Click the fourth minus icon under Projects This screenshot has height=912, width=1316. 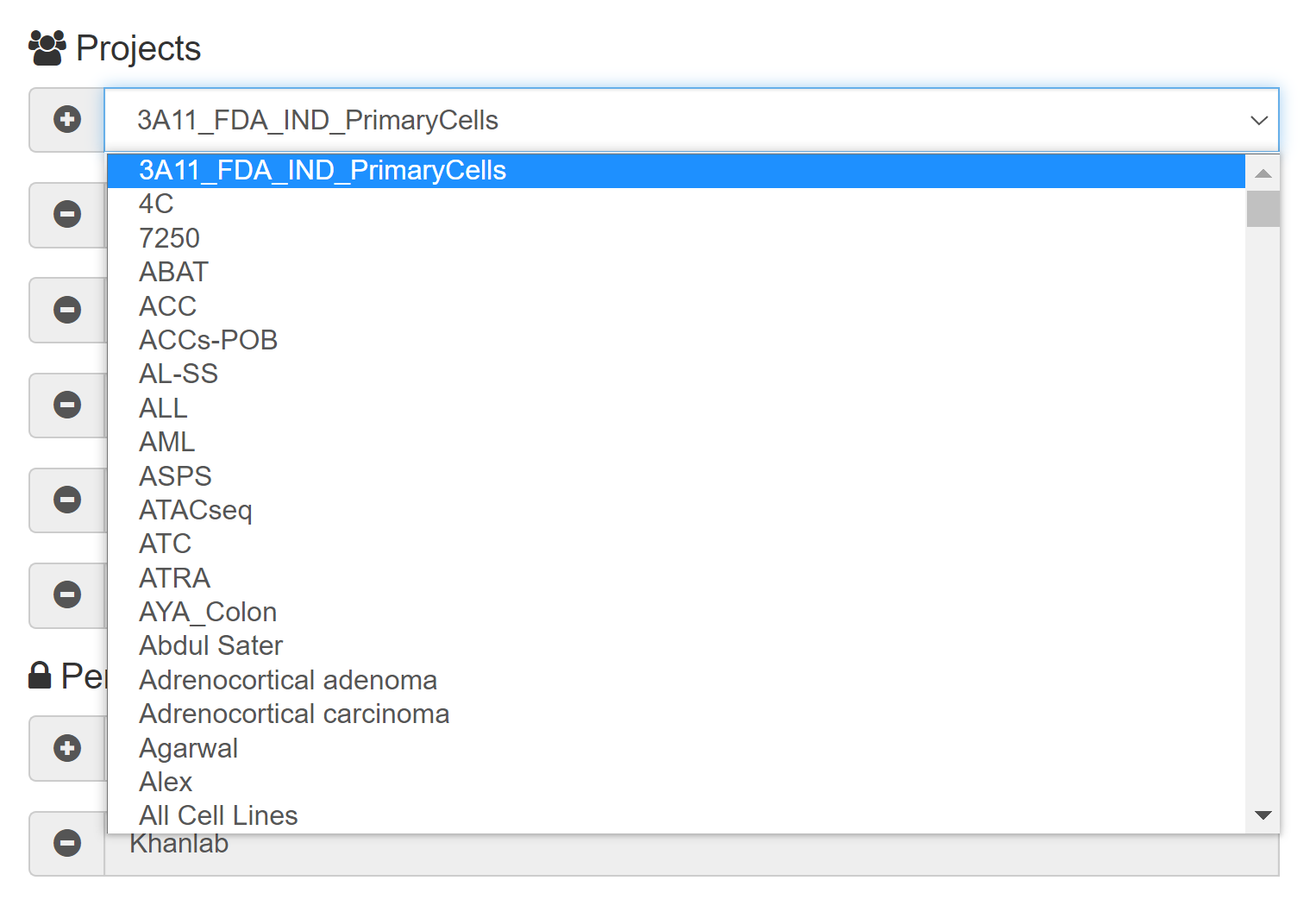67,500
